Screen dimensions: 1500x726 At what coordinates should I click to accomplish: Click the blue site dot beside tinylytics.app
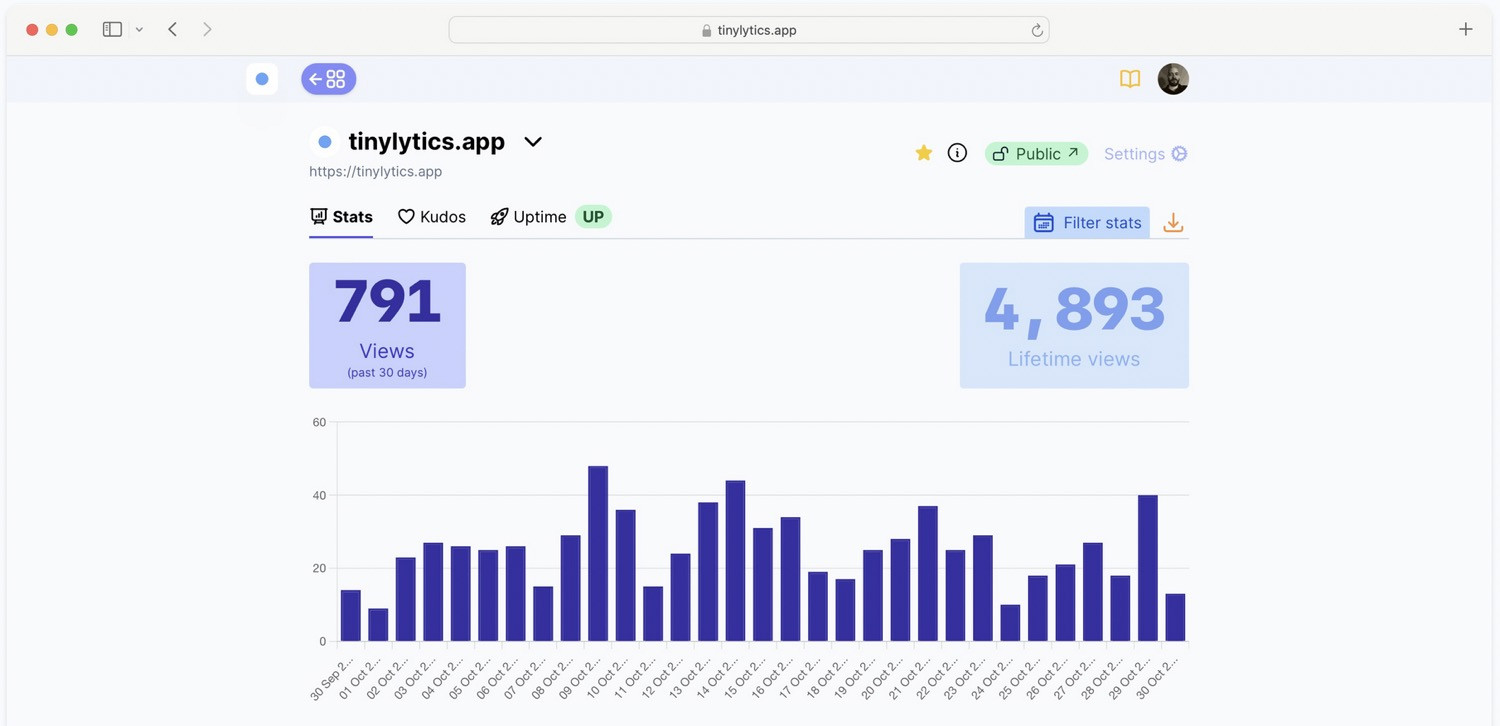coord(324,141)
